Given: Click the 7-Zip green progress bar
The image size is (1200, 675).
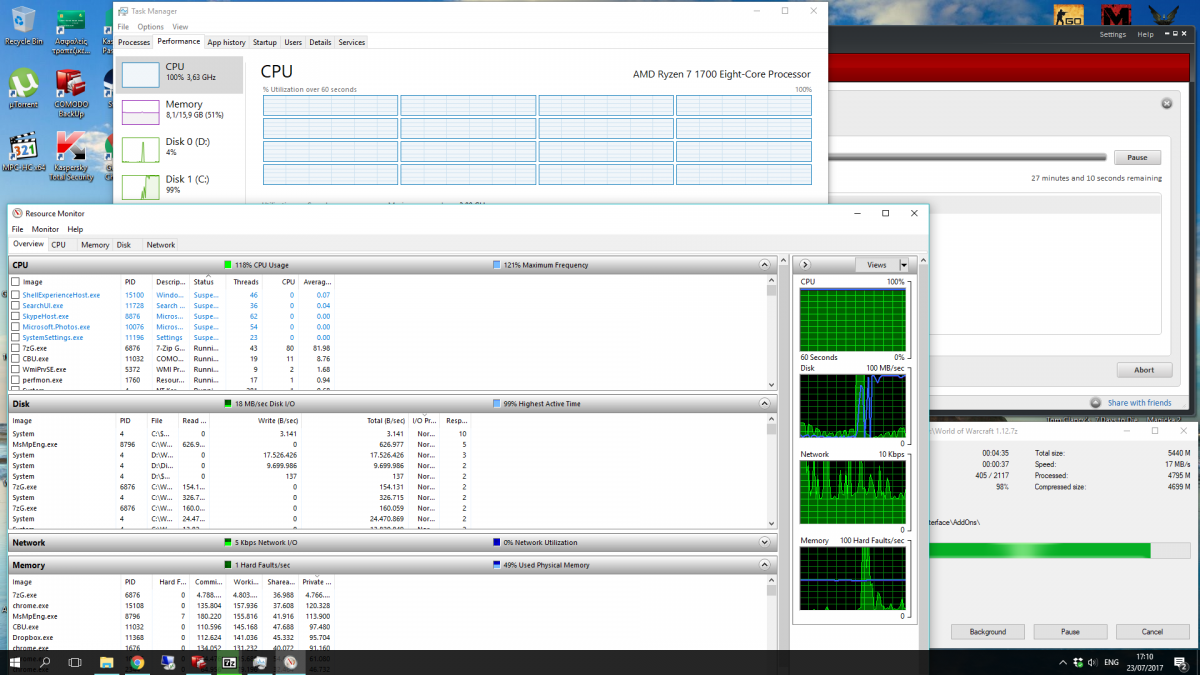Looking at the screenshot, I should 1059,551.
